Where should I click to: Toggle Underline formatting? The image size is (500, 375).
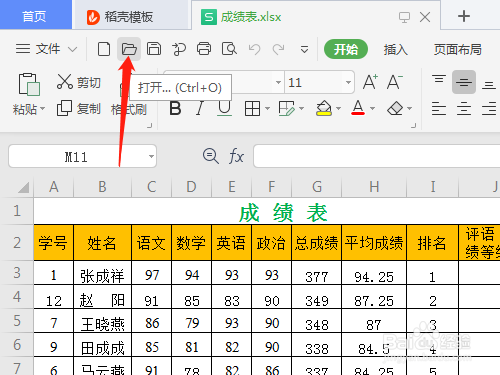click(224, 108)
